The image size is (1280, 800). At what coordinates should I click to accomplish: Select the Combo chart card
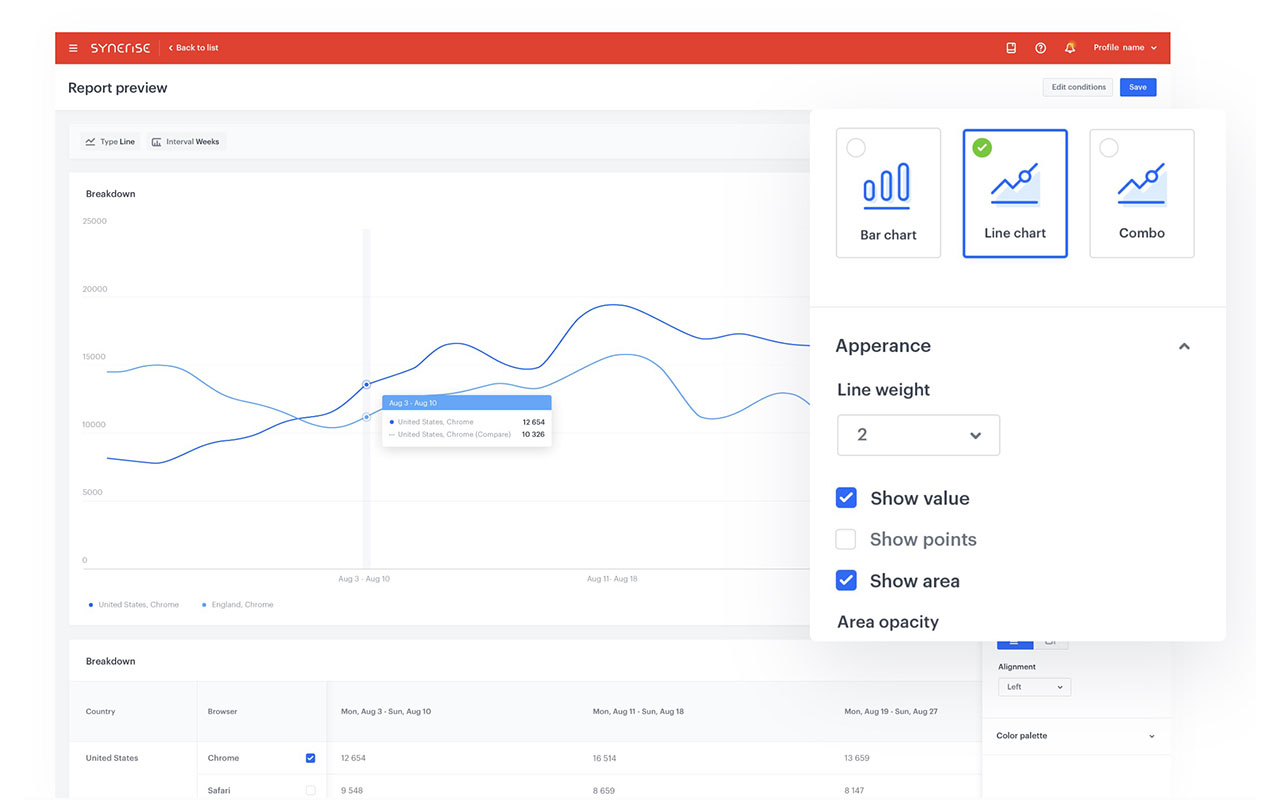[1142, 193]
